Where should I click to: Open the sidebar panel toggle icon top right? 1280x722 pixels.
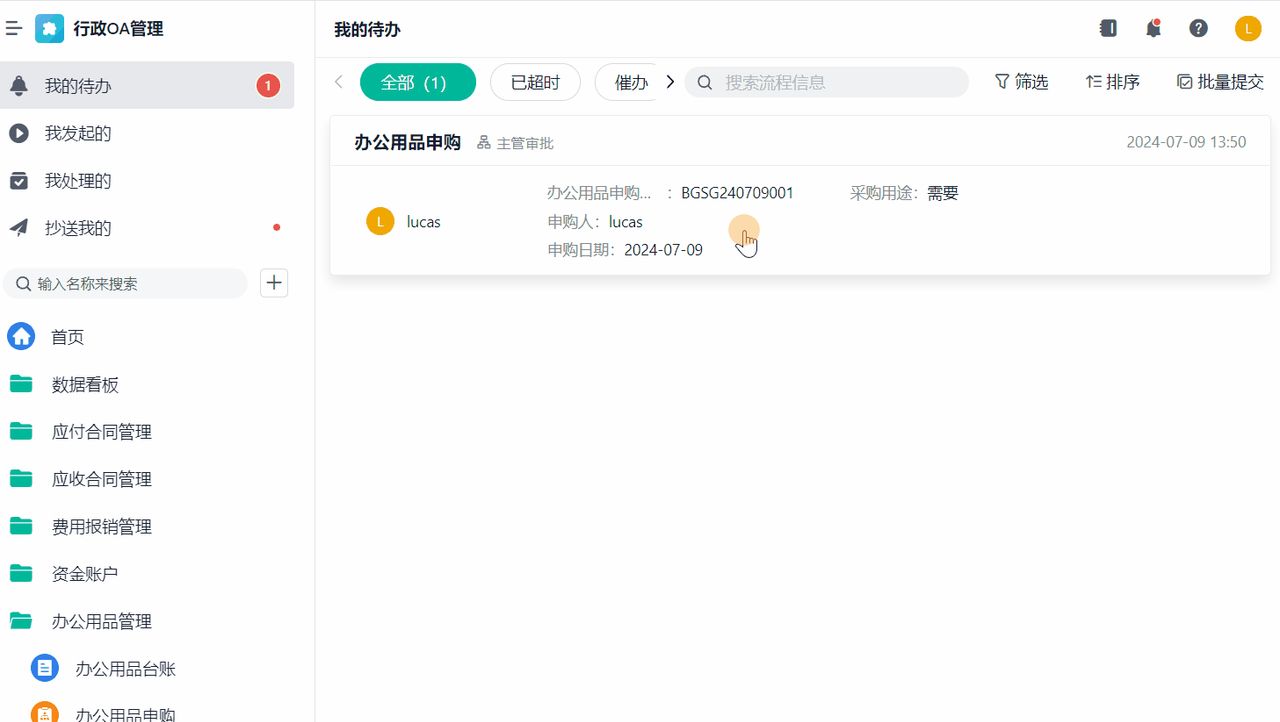pos(1108,28)
